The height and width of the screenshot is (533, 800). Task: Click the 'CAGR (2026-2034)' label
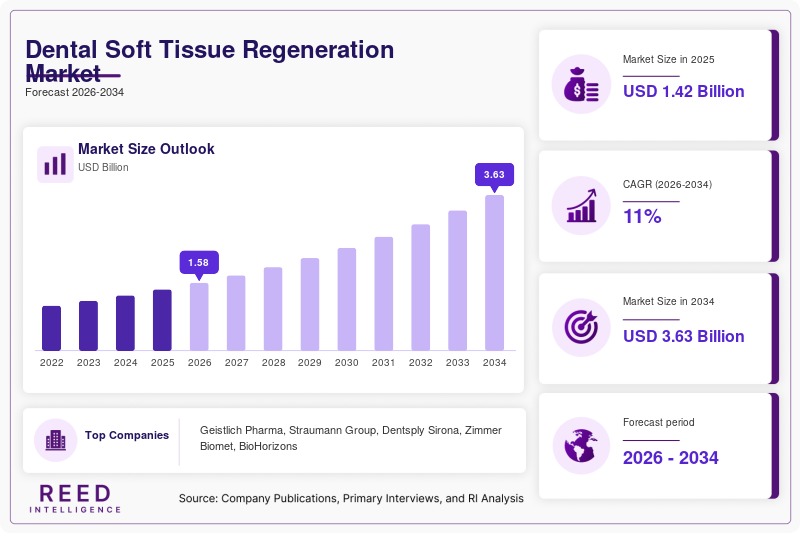tap(667, 184)
